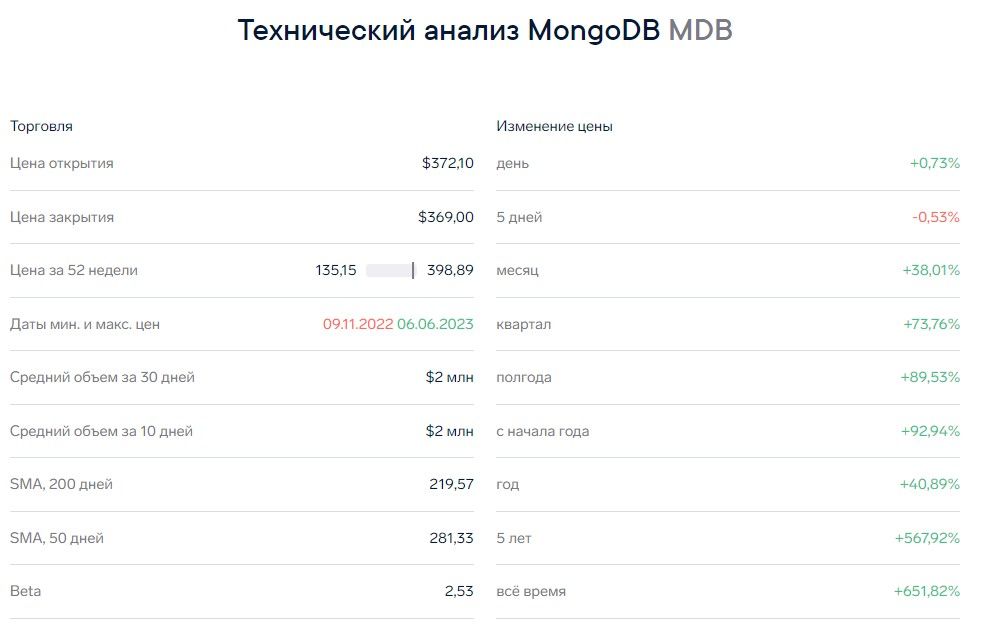This screenshot has width=985, height=627.
Task: Click the MDB ticker in the heading
Action: (700, 30)
